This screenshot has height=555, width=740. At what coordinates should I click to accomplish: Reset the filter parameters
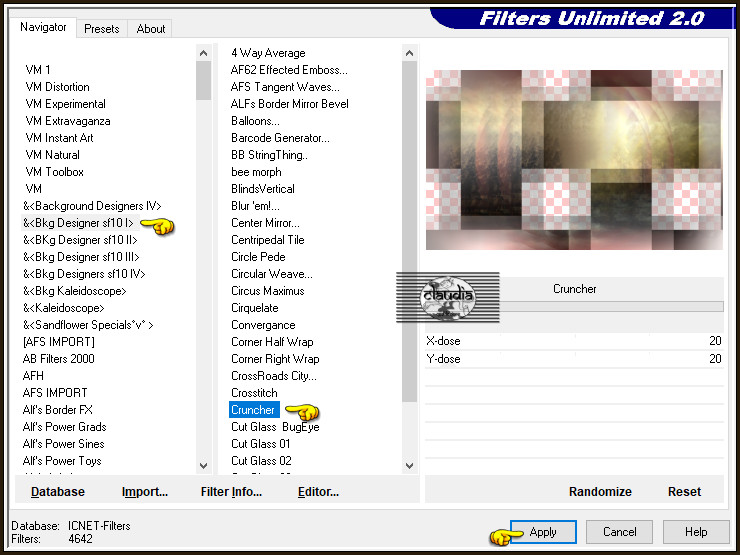click(684, 492)
